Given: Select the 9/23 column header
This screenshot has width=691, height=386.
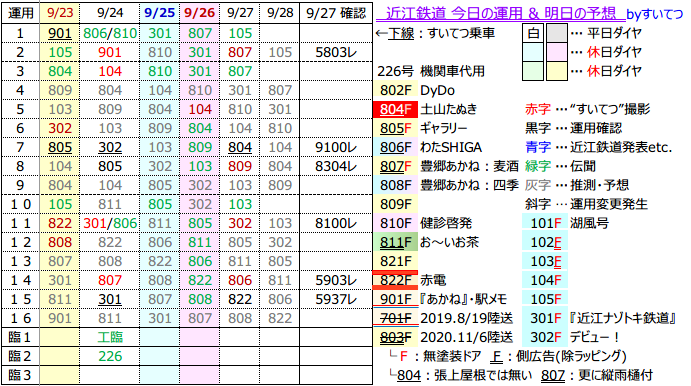Looking at the screenshot, I should (59, 13).
